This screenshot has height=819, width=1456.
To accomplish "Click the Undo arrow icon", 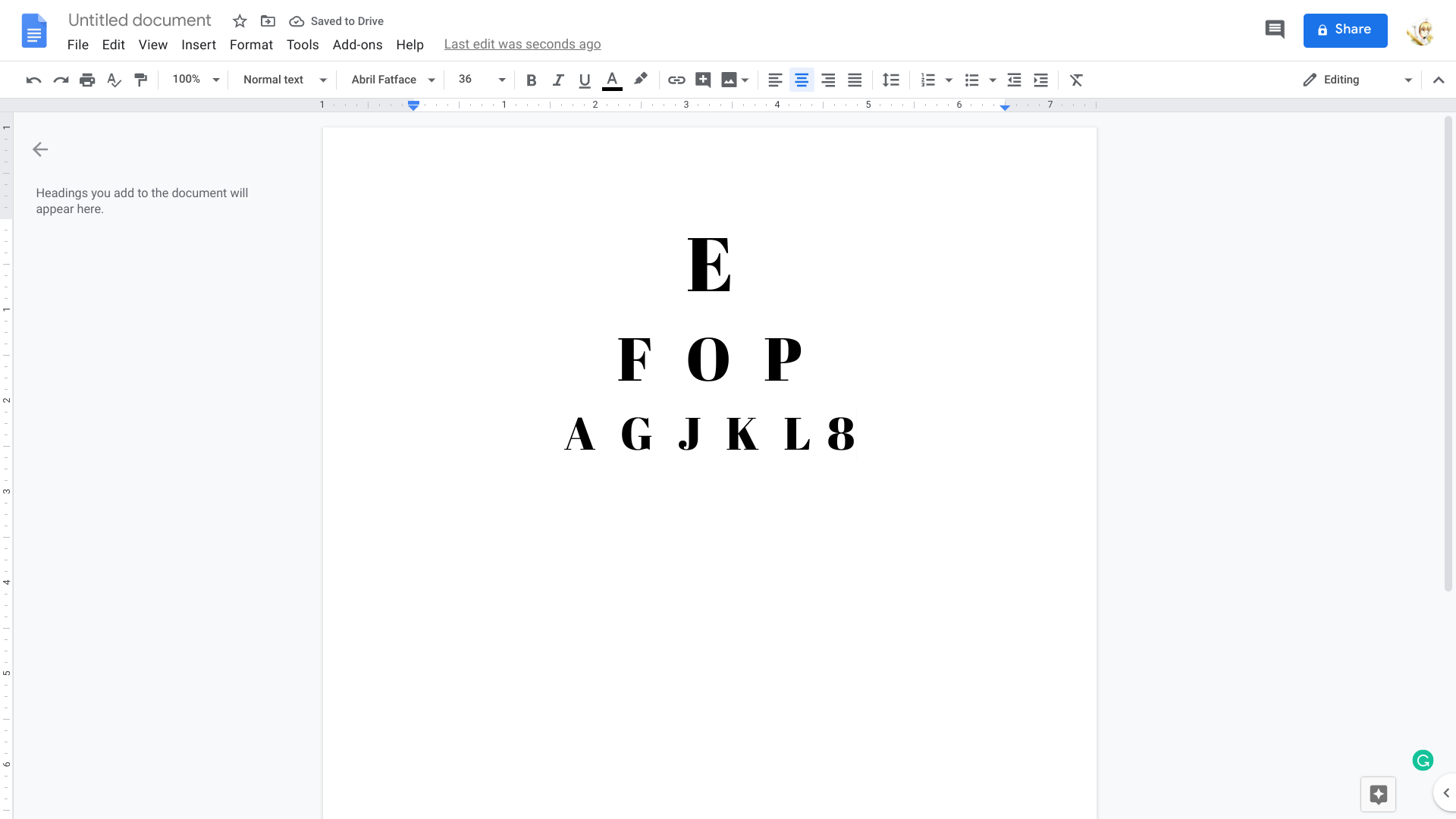I will click(33, 80).
